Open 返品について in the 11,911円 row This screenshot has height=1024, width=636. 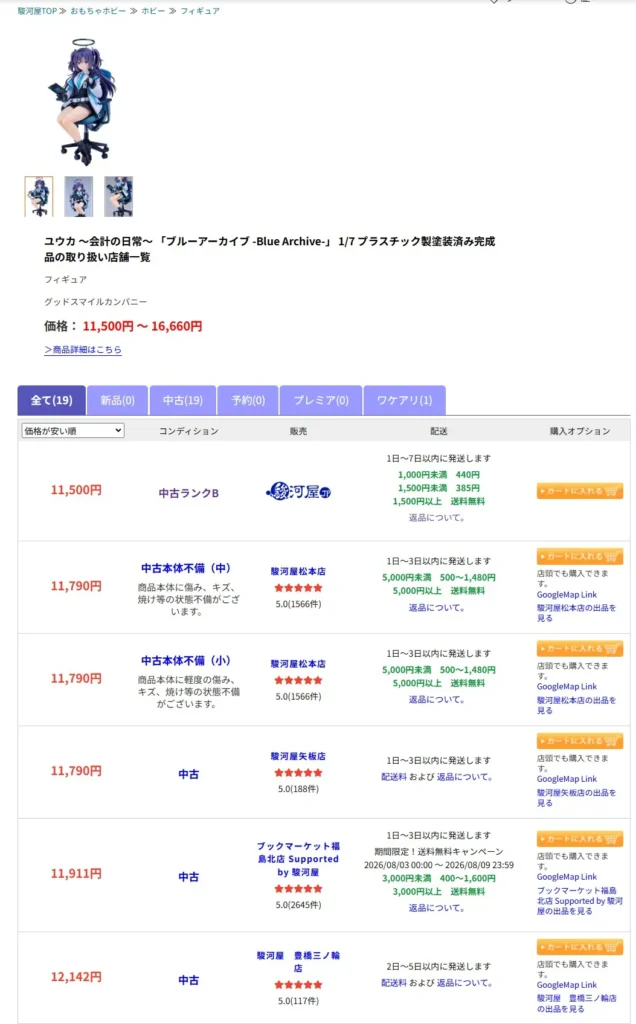pos(437,908)
